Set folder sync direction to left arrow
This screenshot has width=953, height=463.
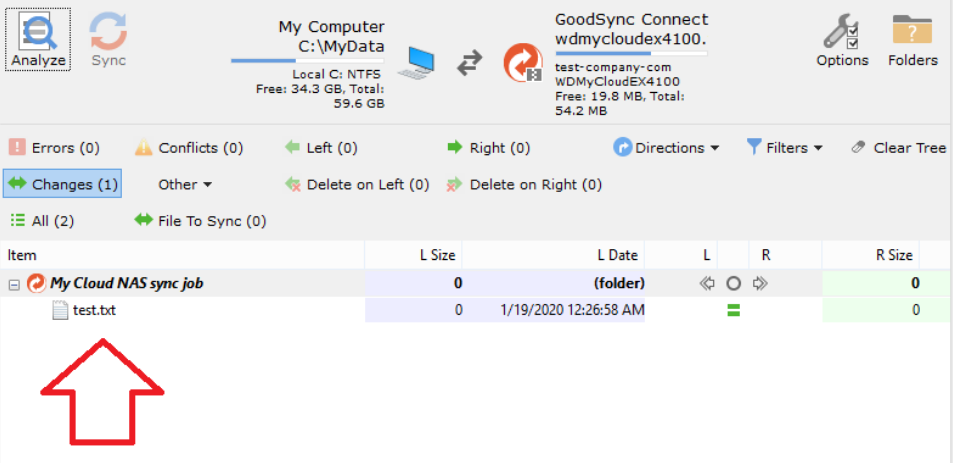click(707, 283)
